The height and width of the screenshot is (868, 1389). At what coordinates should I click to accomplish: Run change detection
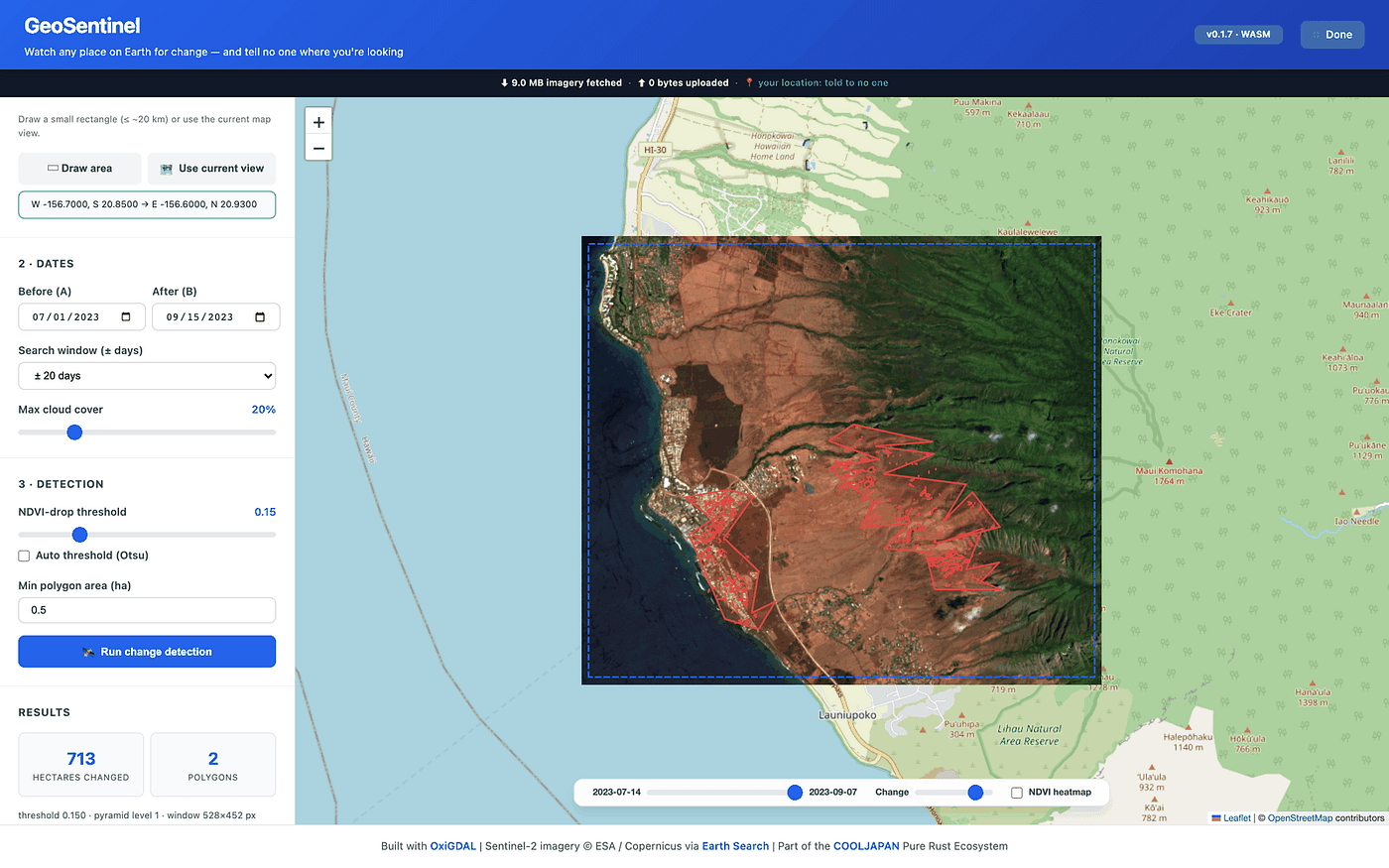[147, 652]
